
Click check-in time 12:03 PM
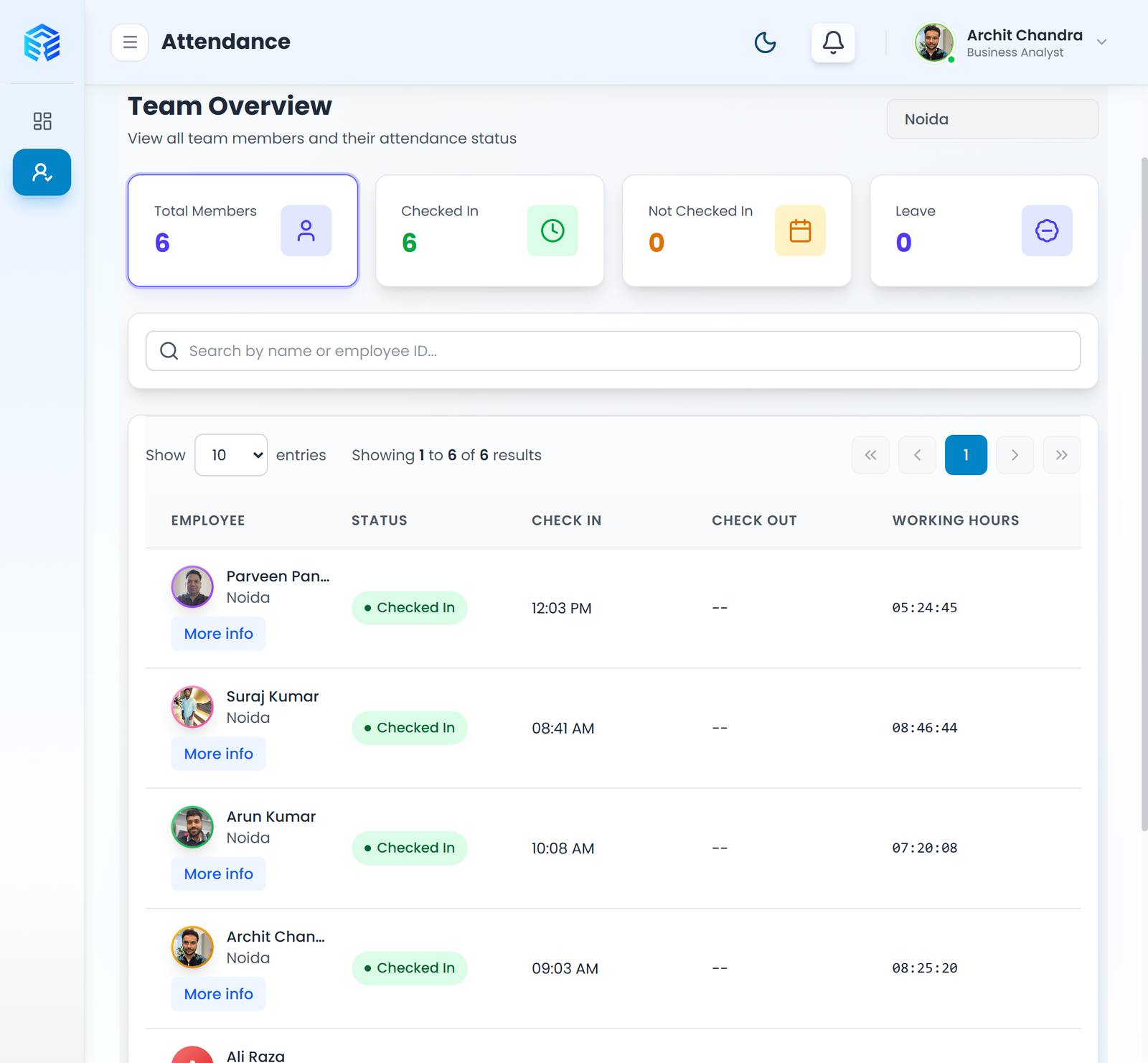point(561,608)
